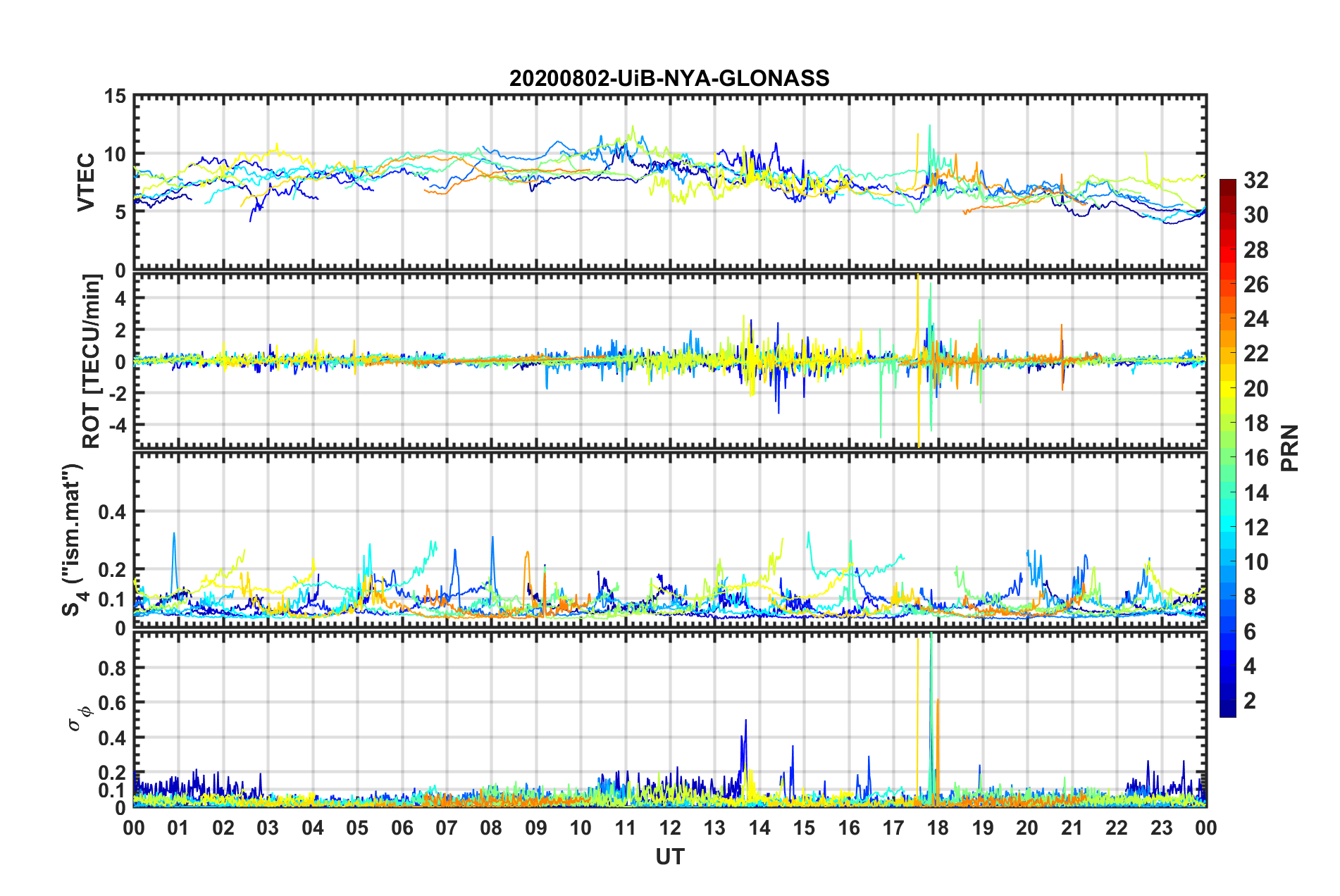Click the colorbar tick label 32
Viewport: 1340px width, 896px height.
point(1255,180)
